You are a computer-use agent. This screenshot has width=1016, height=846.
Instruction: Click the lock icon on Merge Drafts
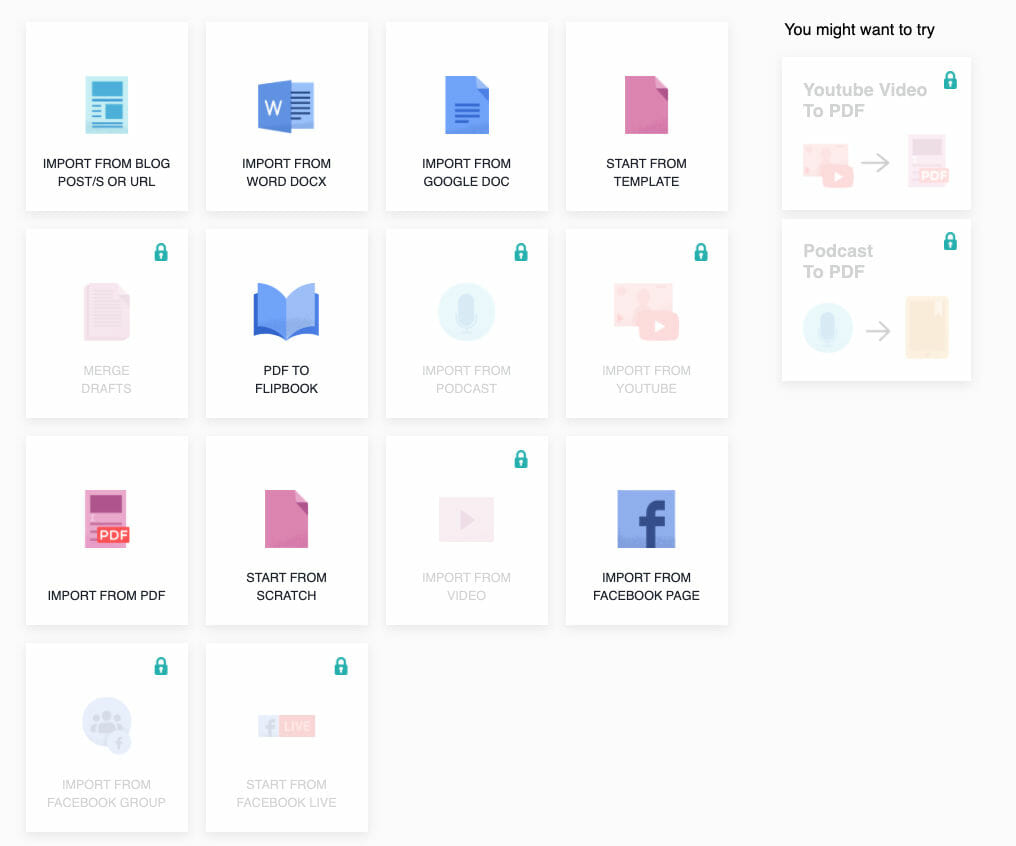[161, 253]
